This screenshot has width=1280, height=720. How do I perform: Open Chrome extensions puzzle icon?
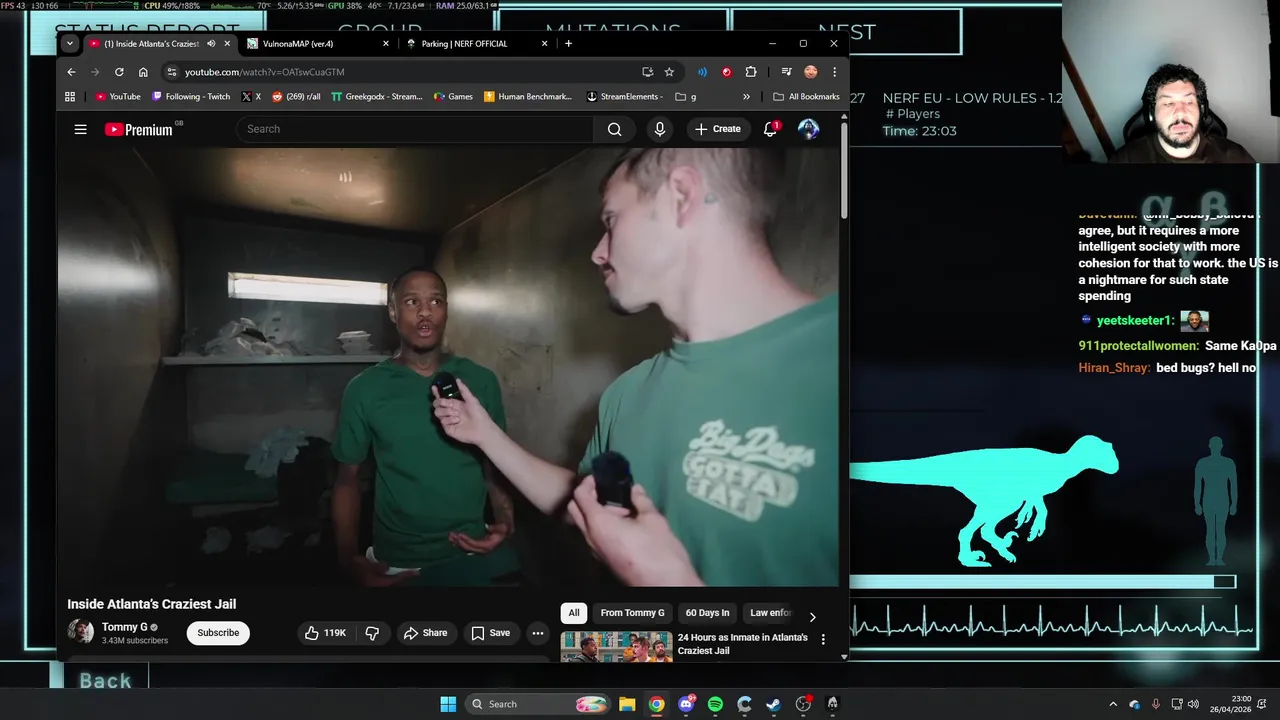point(750,72)
